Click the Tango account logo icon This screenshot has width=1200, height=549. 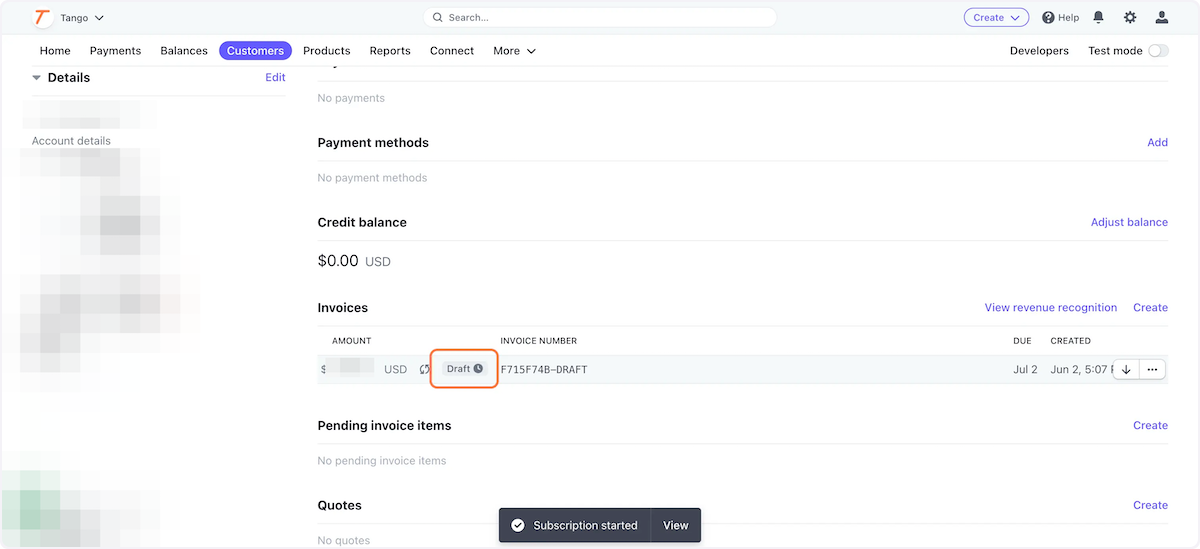[x=42, y=18]
